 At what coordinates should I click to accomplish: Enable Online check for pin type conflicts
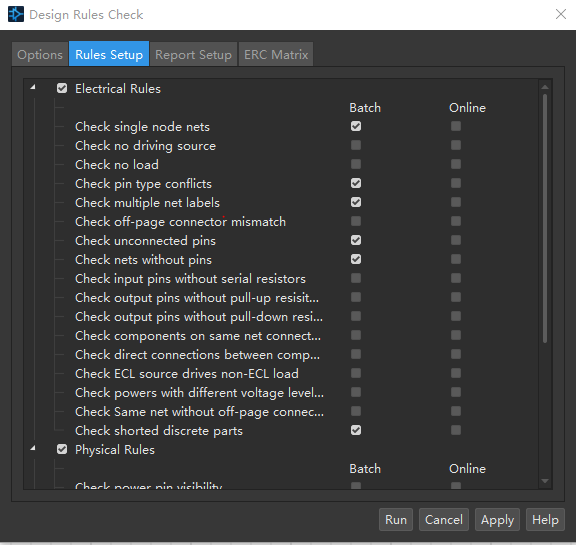click(x=456, y=183)
